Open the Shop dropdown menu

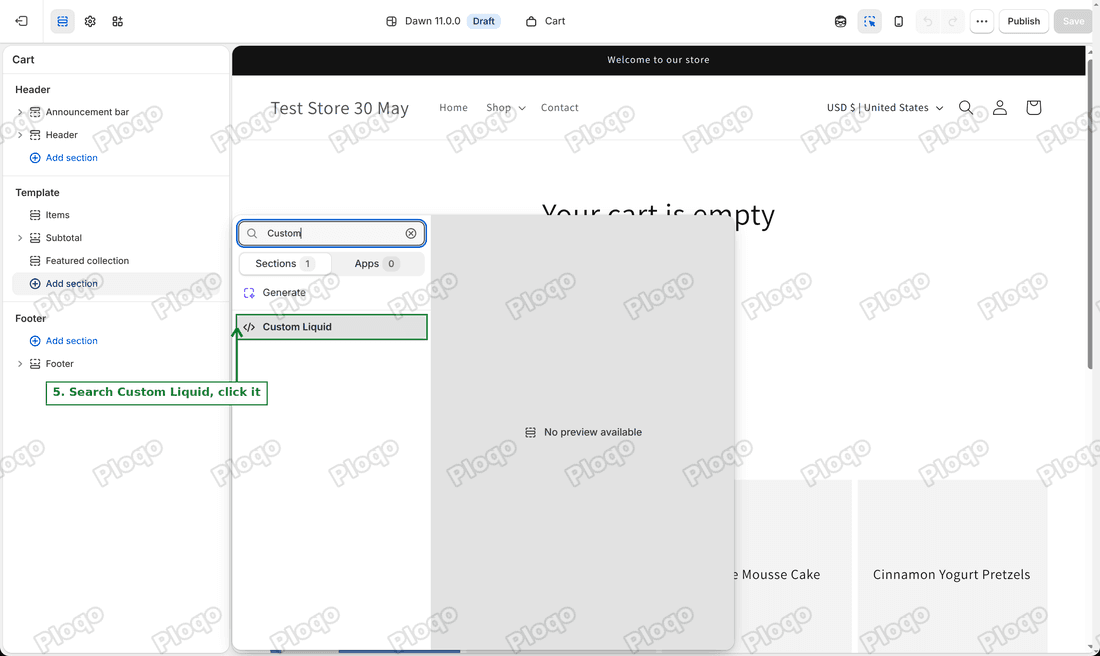point(505,107)
